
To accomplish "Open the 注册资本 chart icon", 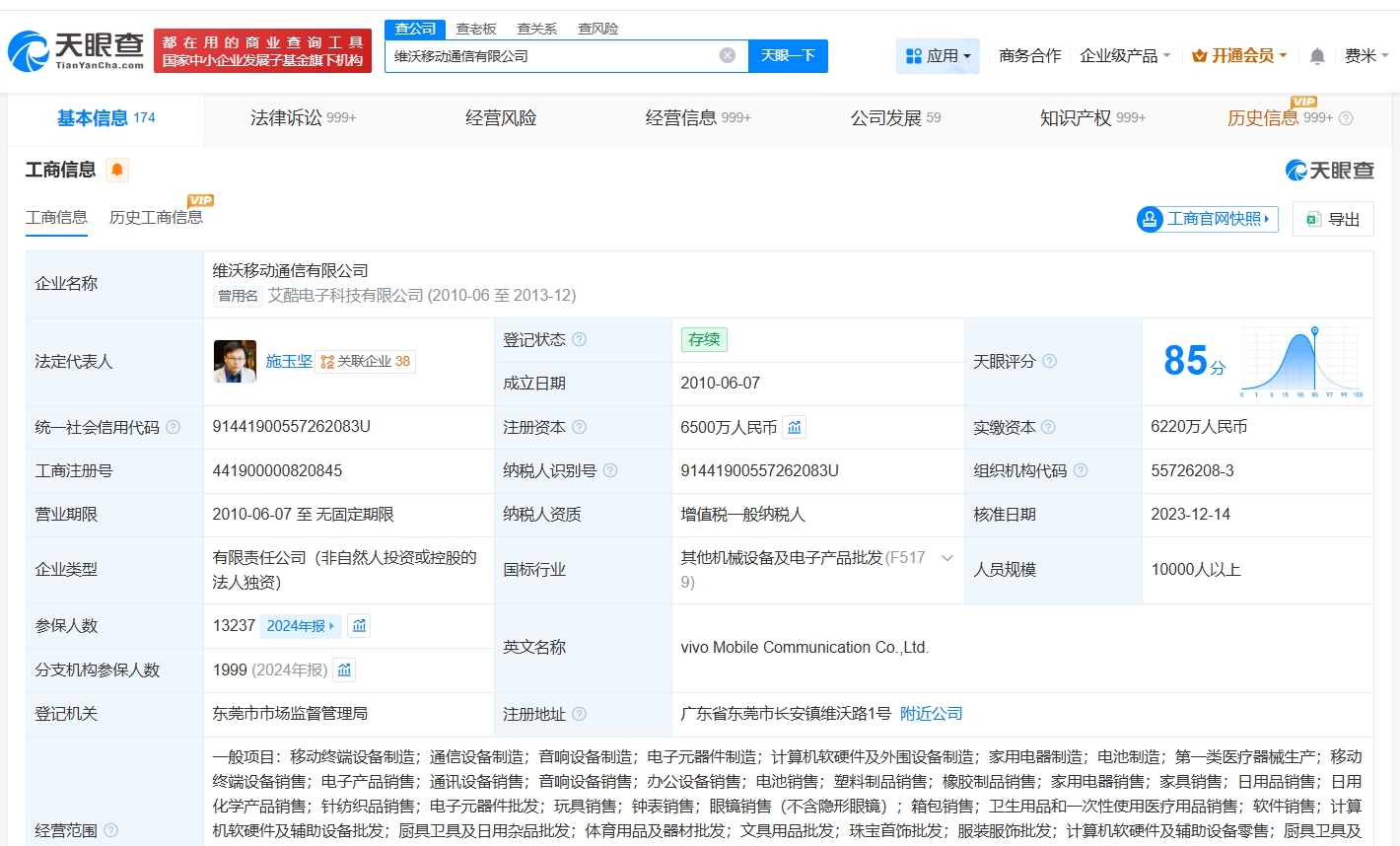I will pos(795,427).
